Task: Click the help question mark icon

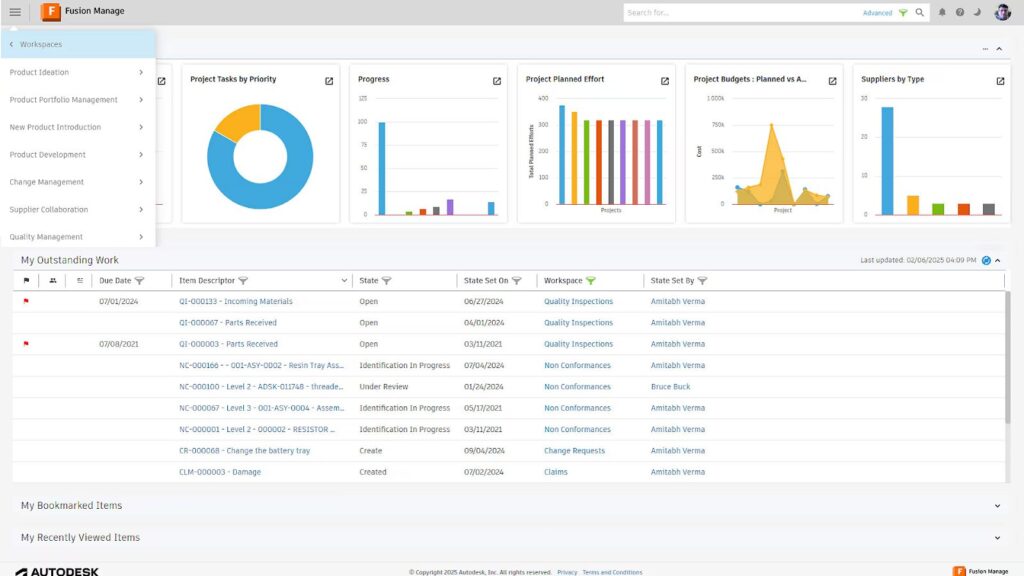Action: (x=959, y=12)
